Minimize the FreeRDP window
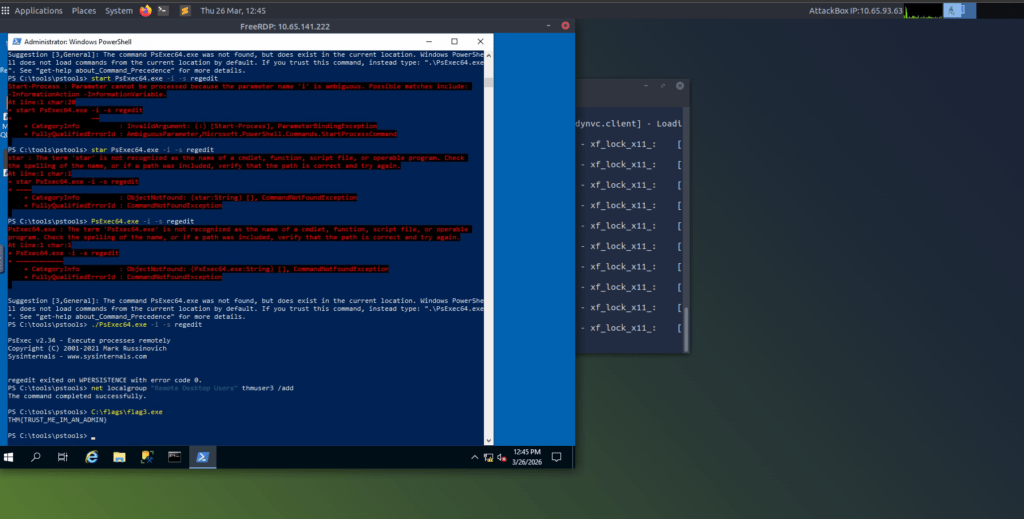The width and height of the screenshot is (1024, 519). (x=549, y=25)
